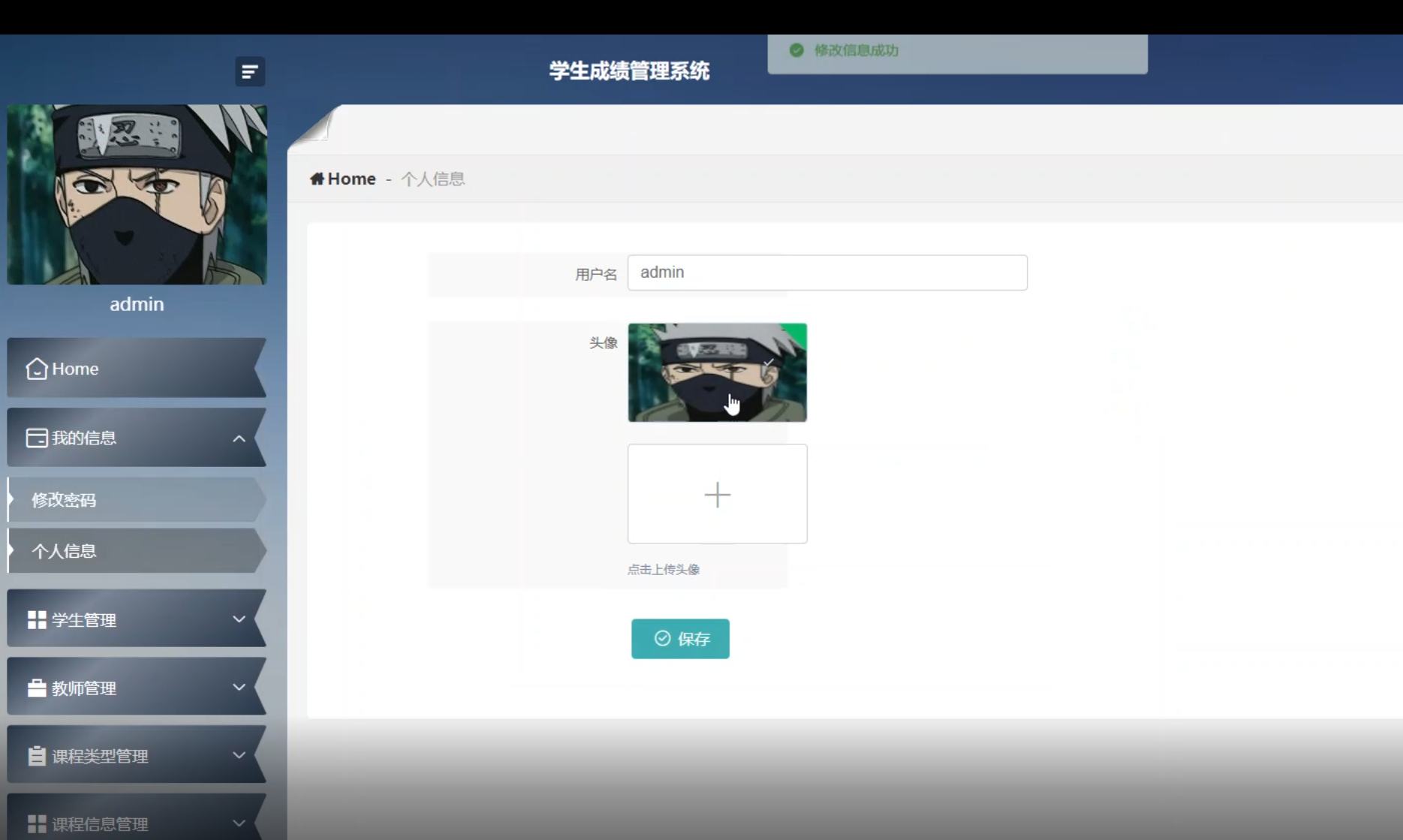Click the 修改信息成功 notification message

tap(857, 50)
